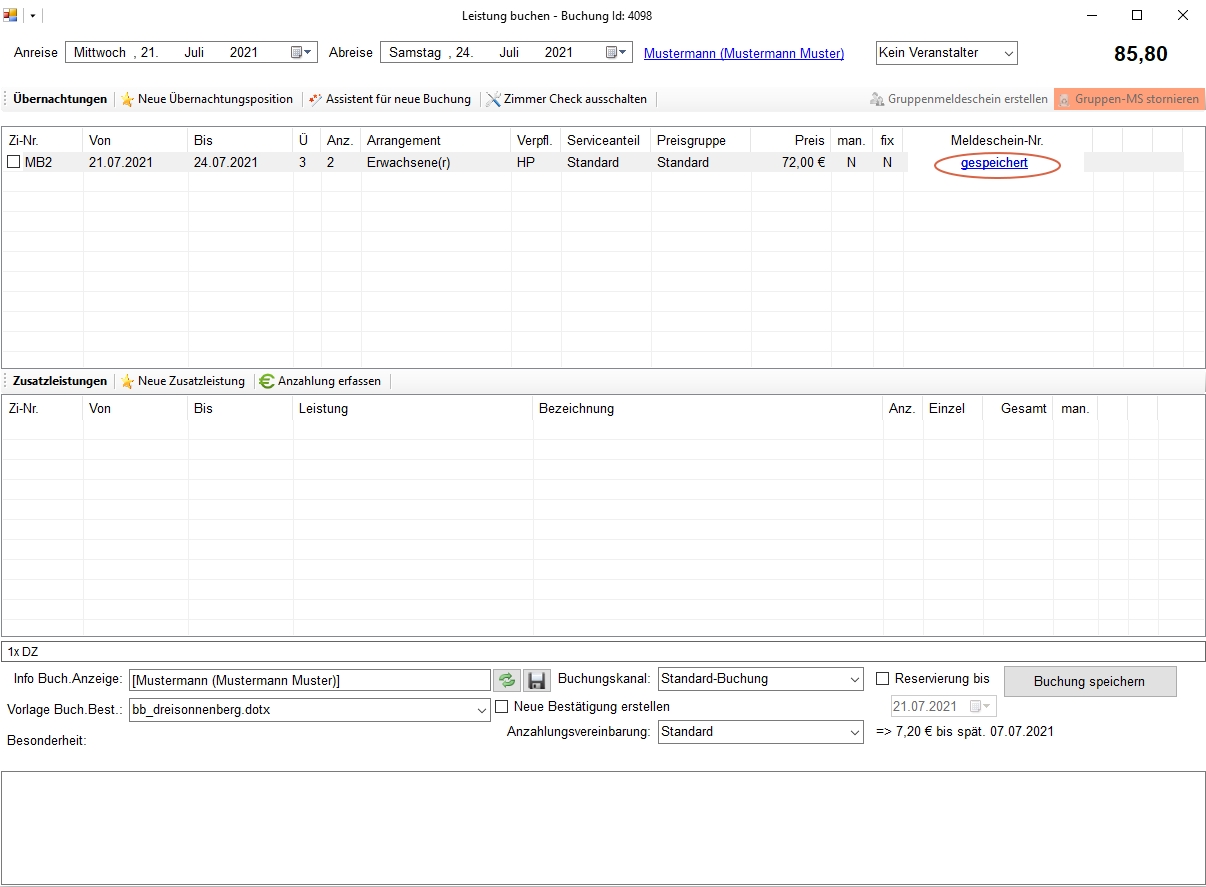Screen dimensions: 1206x887
Task: Open Vorlage Buch.Best. template dropdown
Action: click(x=482, y=710)
